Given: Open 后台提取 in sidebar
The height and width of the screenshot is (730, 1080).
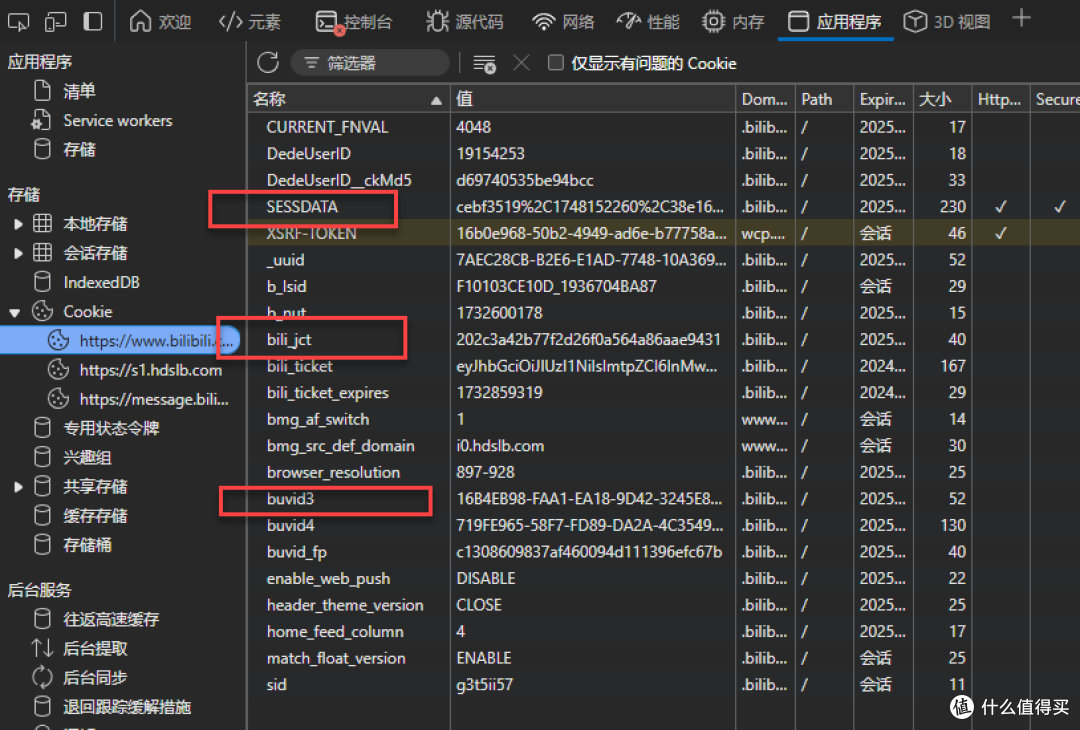Looking at the screenshot, I should (x=95, y=649).
